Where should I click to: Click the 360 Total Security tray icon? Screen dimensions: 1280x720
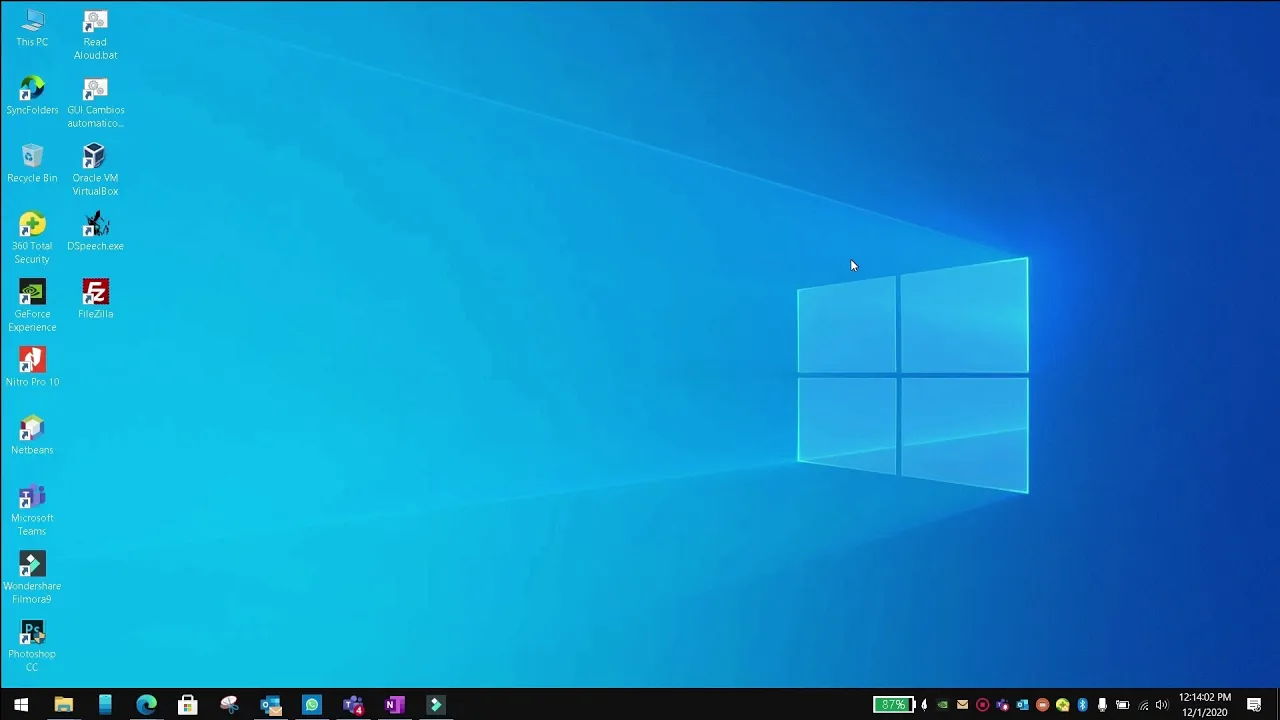point(1062,705)
